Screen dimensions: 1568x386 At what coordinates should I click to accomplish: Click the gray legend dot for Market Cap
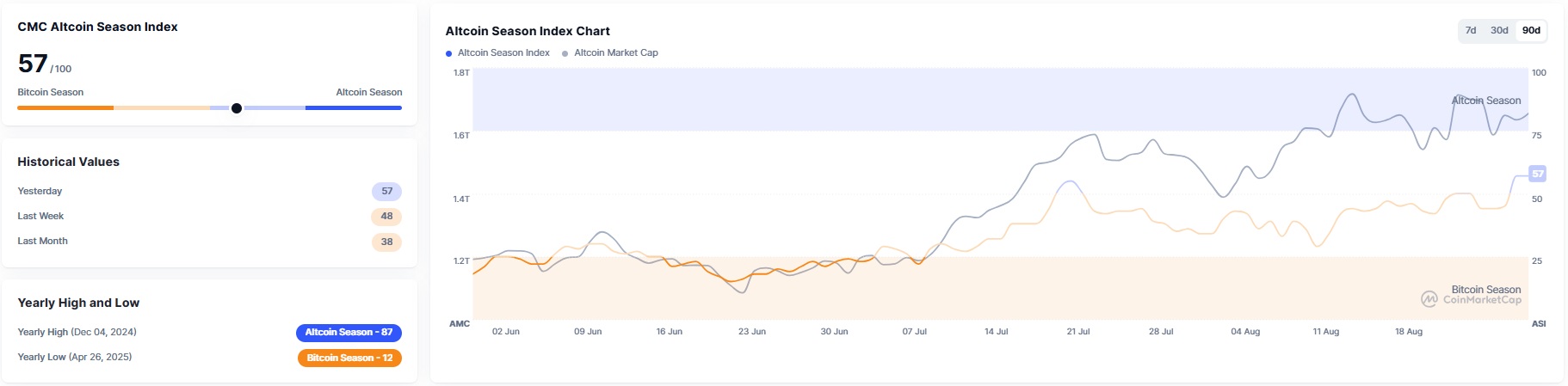click(565, 53)
